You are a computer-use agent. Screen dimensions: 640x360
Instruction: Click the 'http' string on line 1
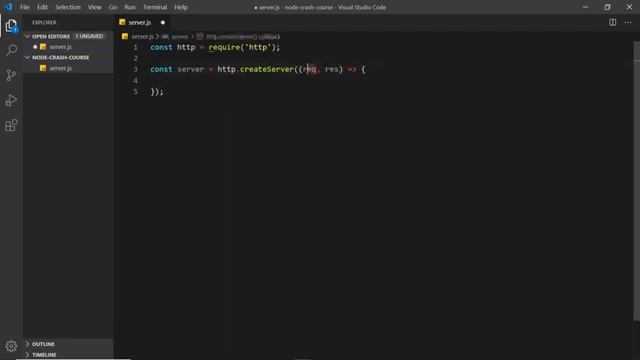click(x=258, y=47)
